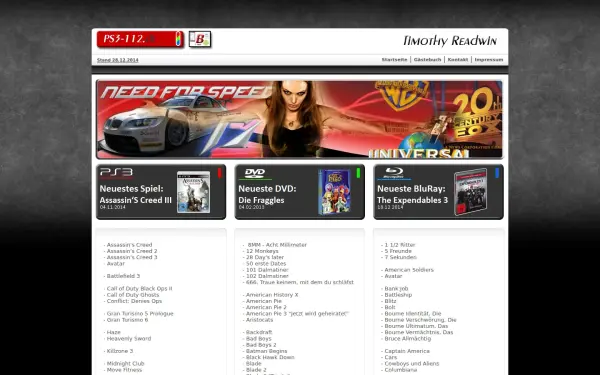Click the Timothy Readwin title
600x375 pixels.
point(450,41)
